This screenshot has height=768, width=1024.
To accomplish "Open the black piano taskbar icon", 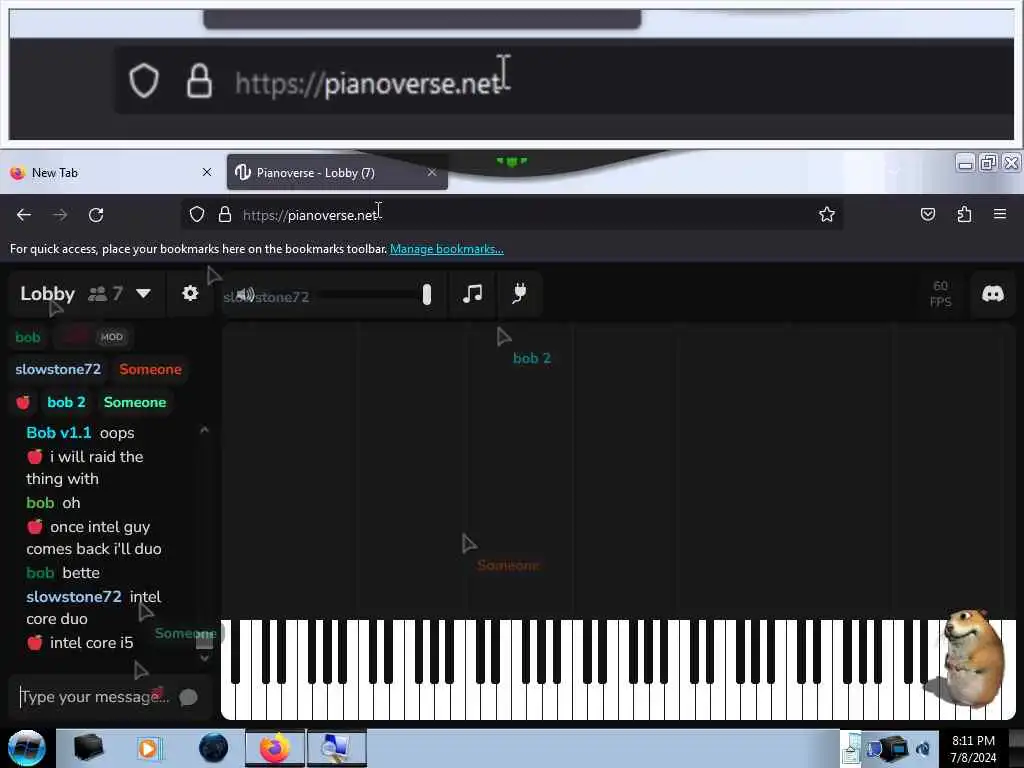I will [88, 748].
